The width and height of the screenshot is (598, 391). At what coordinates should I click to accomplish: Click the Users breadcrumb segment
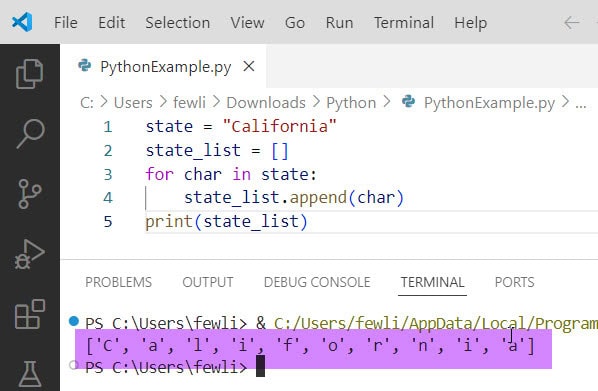click(x=133, y=103)
